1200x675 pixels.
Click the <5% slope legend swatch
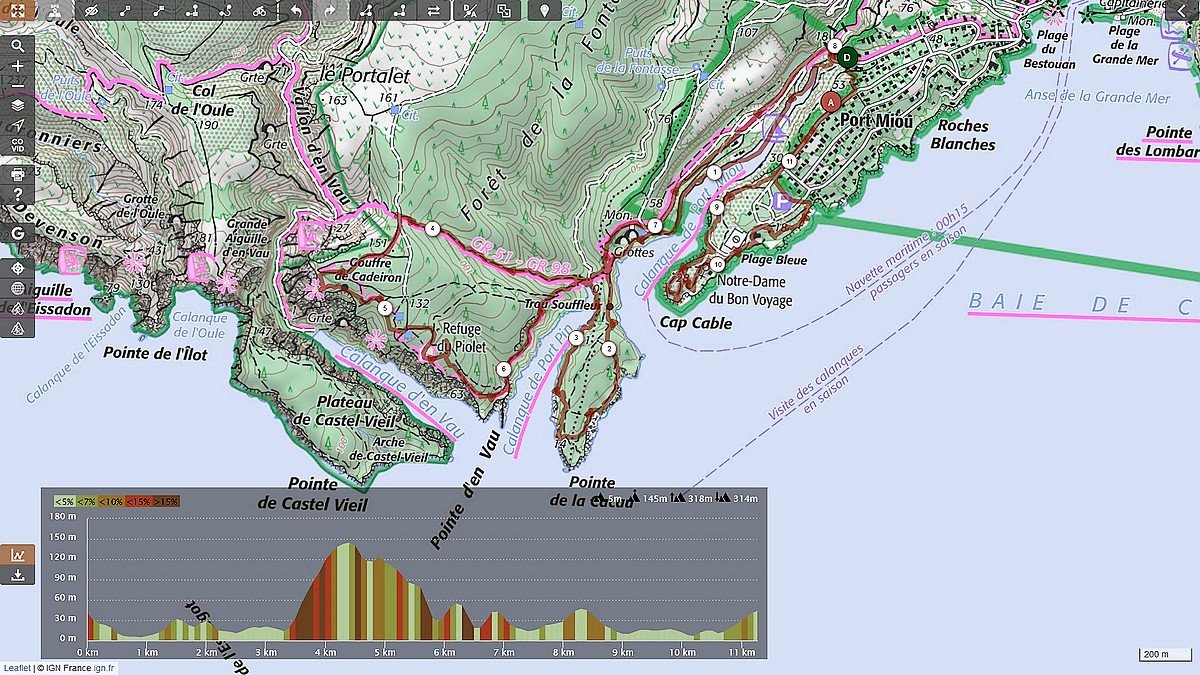click(64, 501)
